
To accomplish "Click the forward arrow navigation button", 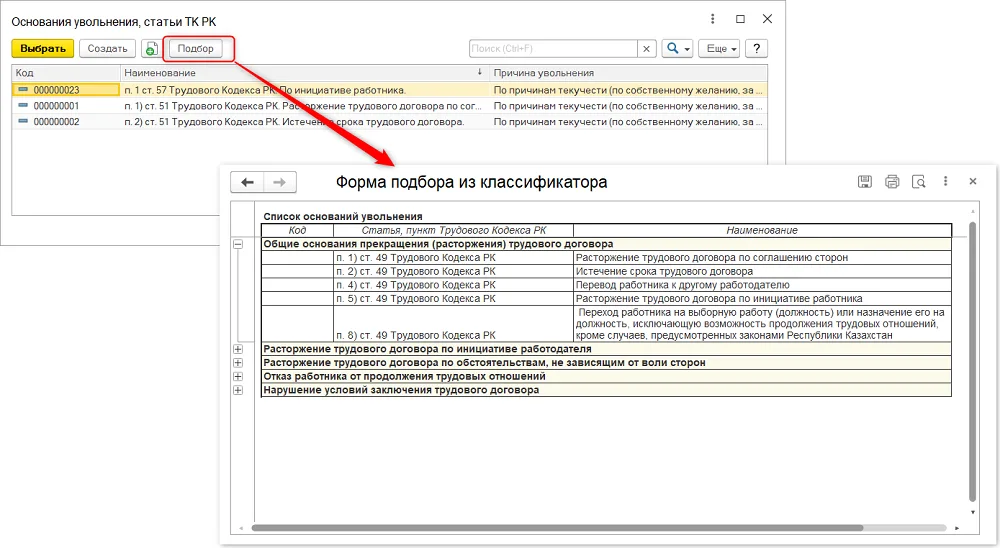I will [x=279, y=182].
